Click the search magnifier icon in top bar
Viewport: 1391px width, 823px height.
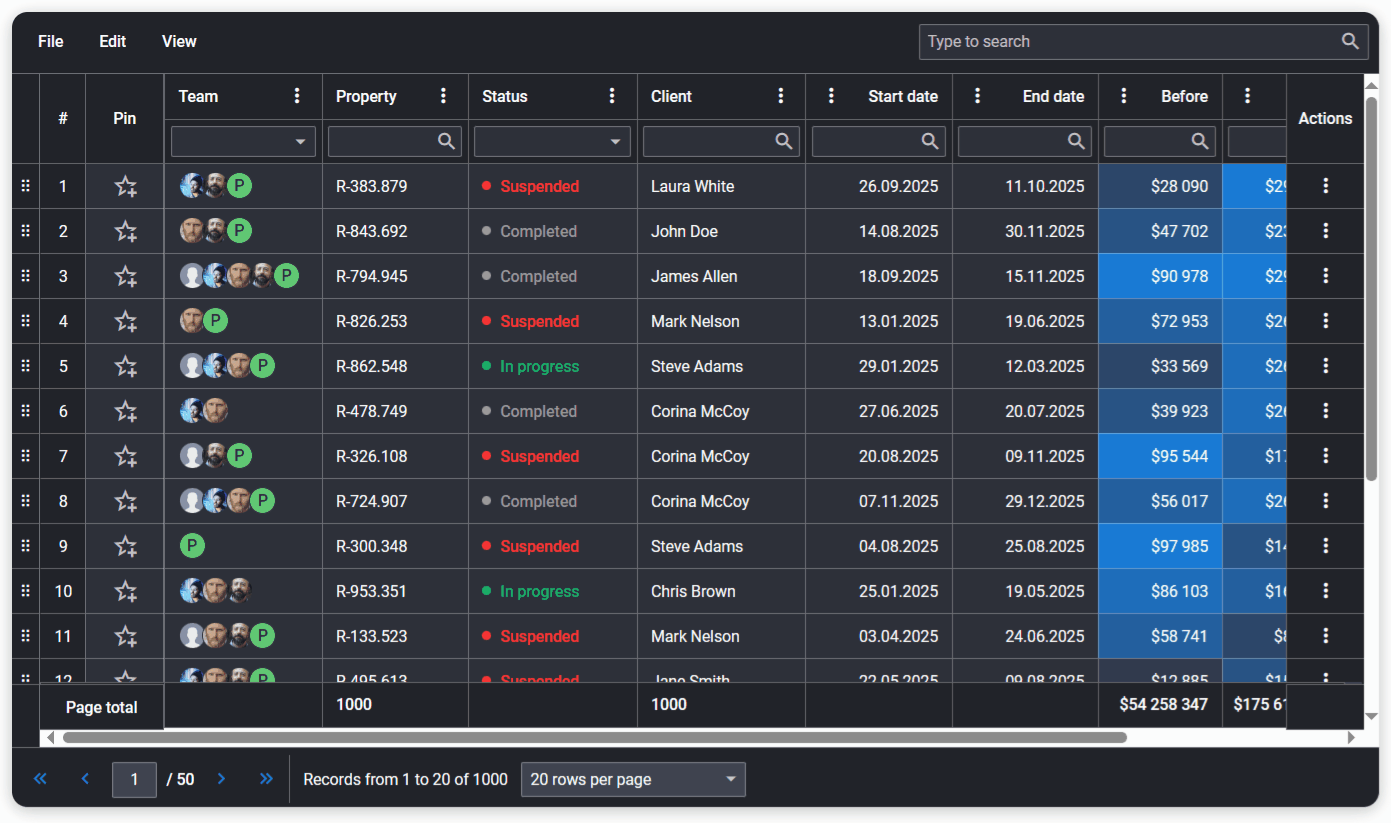[x=1349, y=41]
